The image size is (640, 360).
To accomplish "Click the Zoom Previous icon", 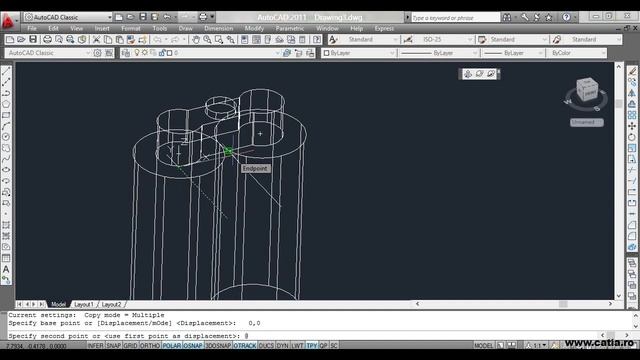I will point(231,40).
